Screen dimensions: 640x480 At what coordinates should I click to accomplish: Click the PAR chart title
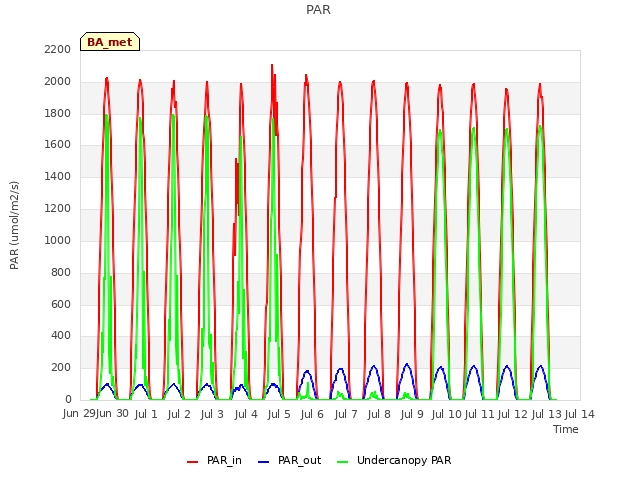pyautogui.click(x=318, y=10)
